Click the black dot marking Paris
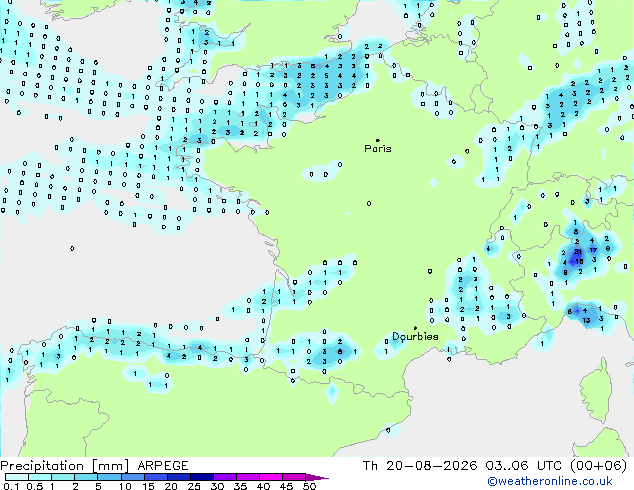Screen dimensions: 634x490 tap(378, 140)
